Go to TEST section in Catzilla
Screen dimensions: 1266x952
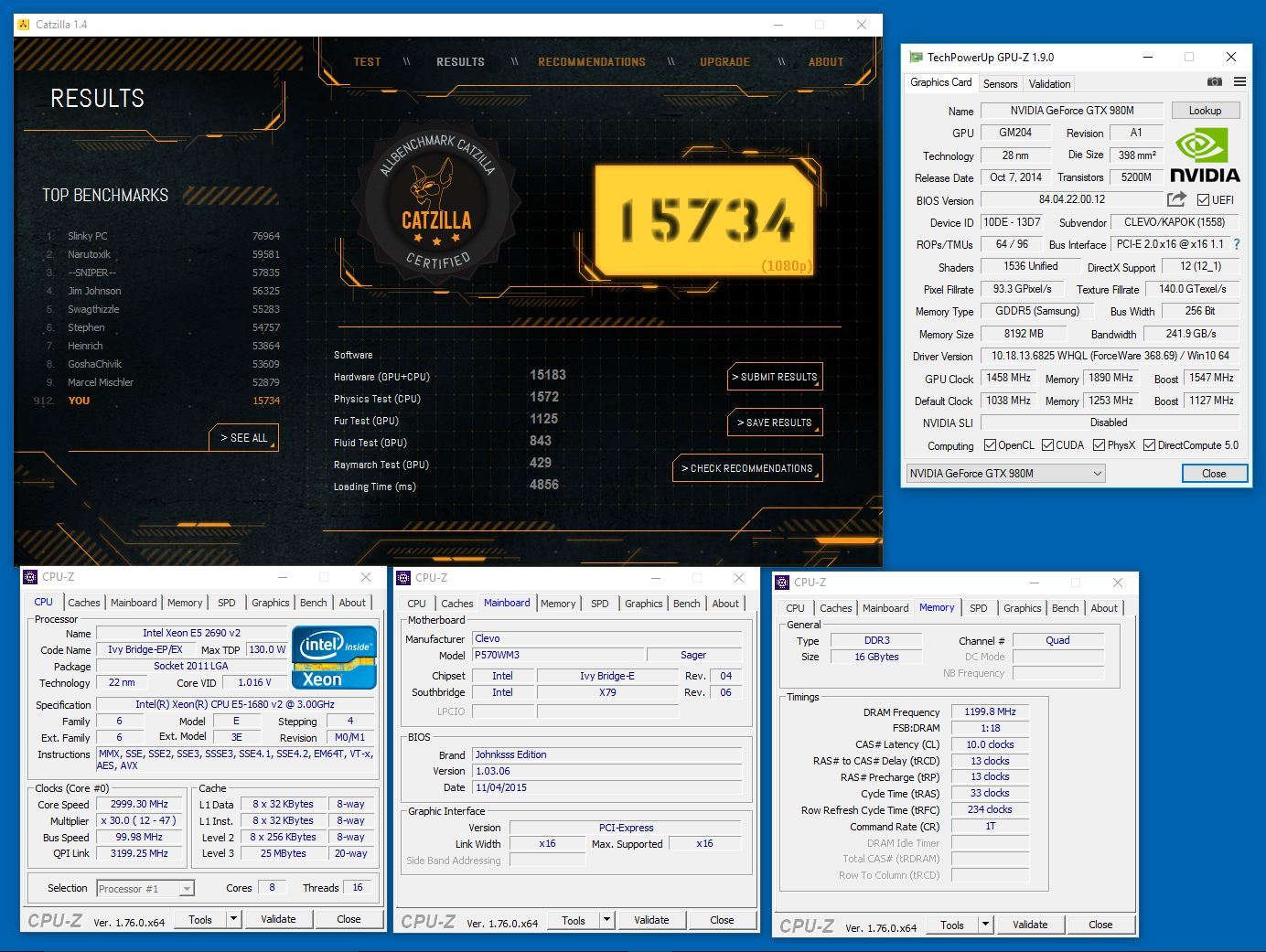point(367,62)
